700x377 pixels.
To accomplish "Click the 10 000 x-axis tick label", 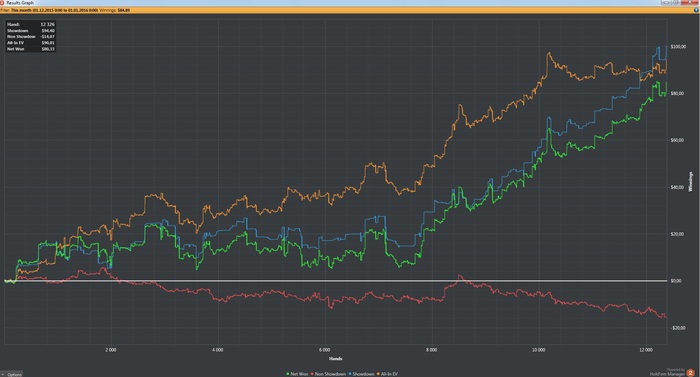I will [538, 350].
